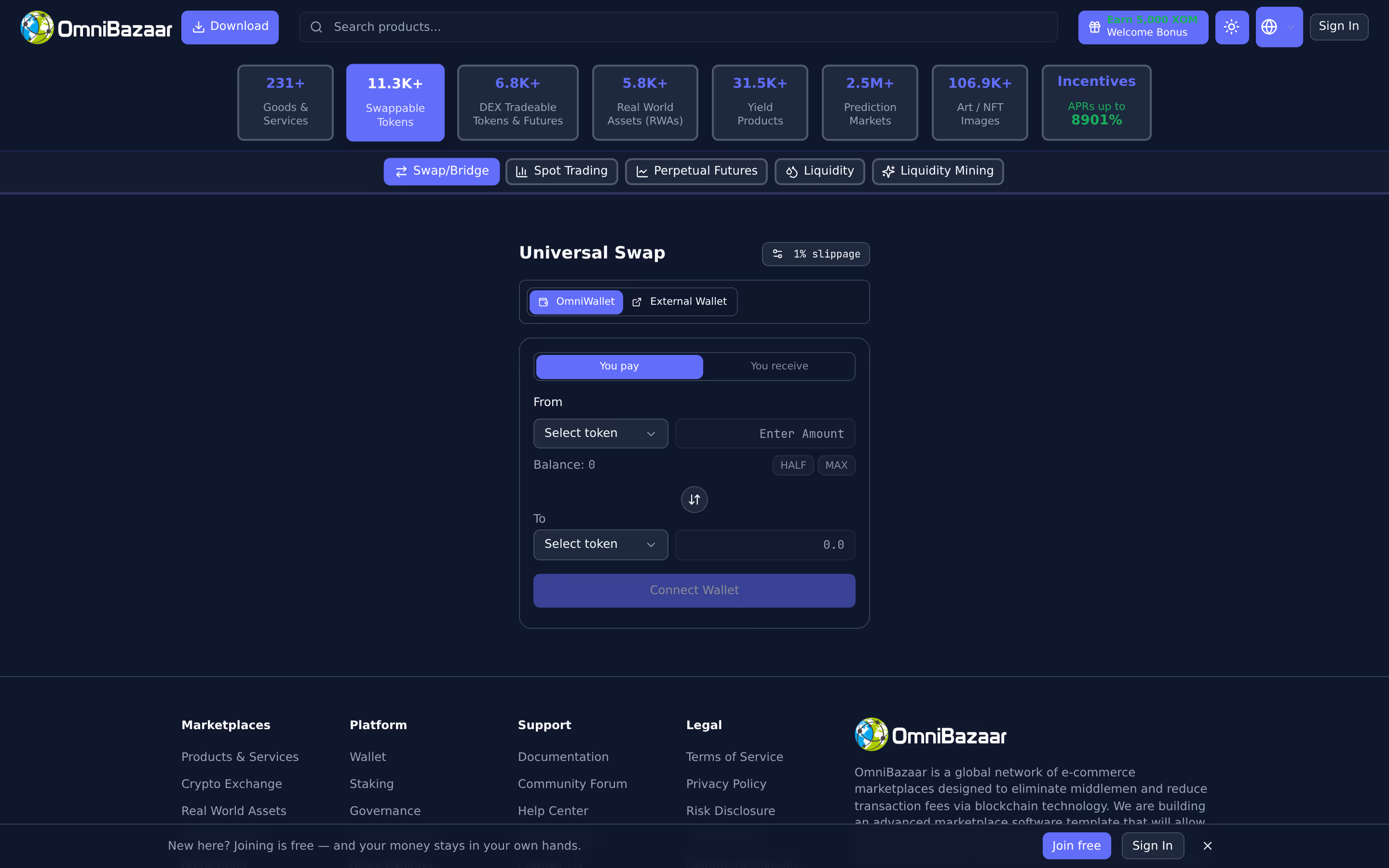Open Real World Assets (RWAs) card
The image size is (1389, 868).
645,103
